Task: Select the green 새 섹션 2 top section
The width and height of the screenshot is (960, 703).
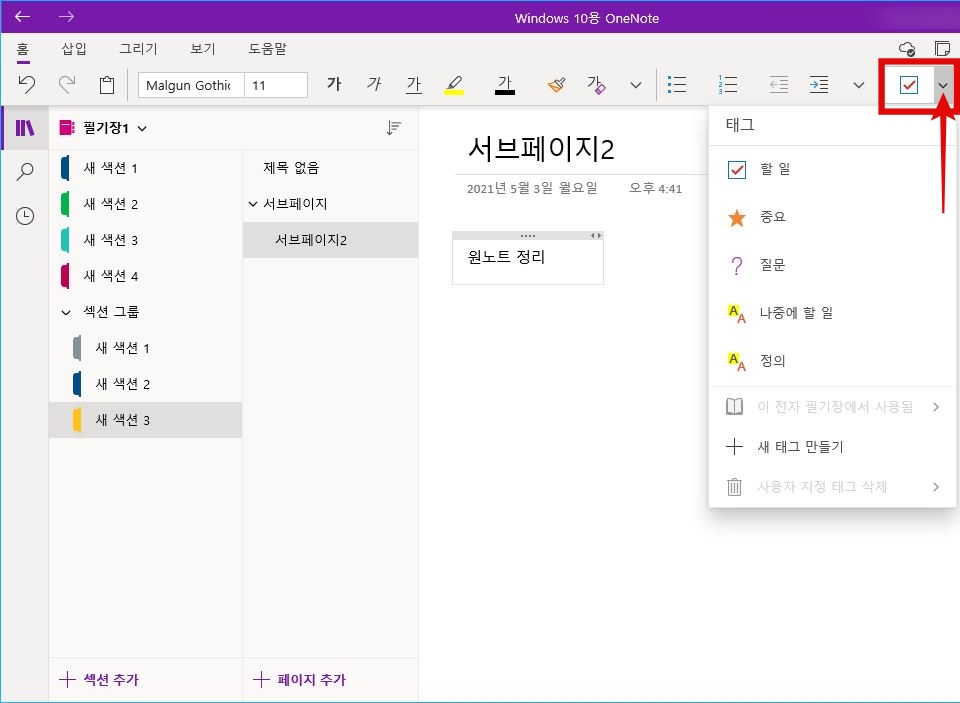Action: click(x=145, y=204)
